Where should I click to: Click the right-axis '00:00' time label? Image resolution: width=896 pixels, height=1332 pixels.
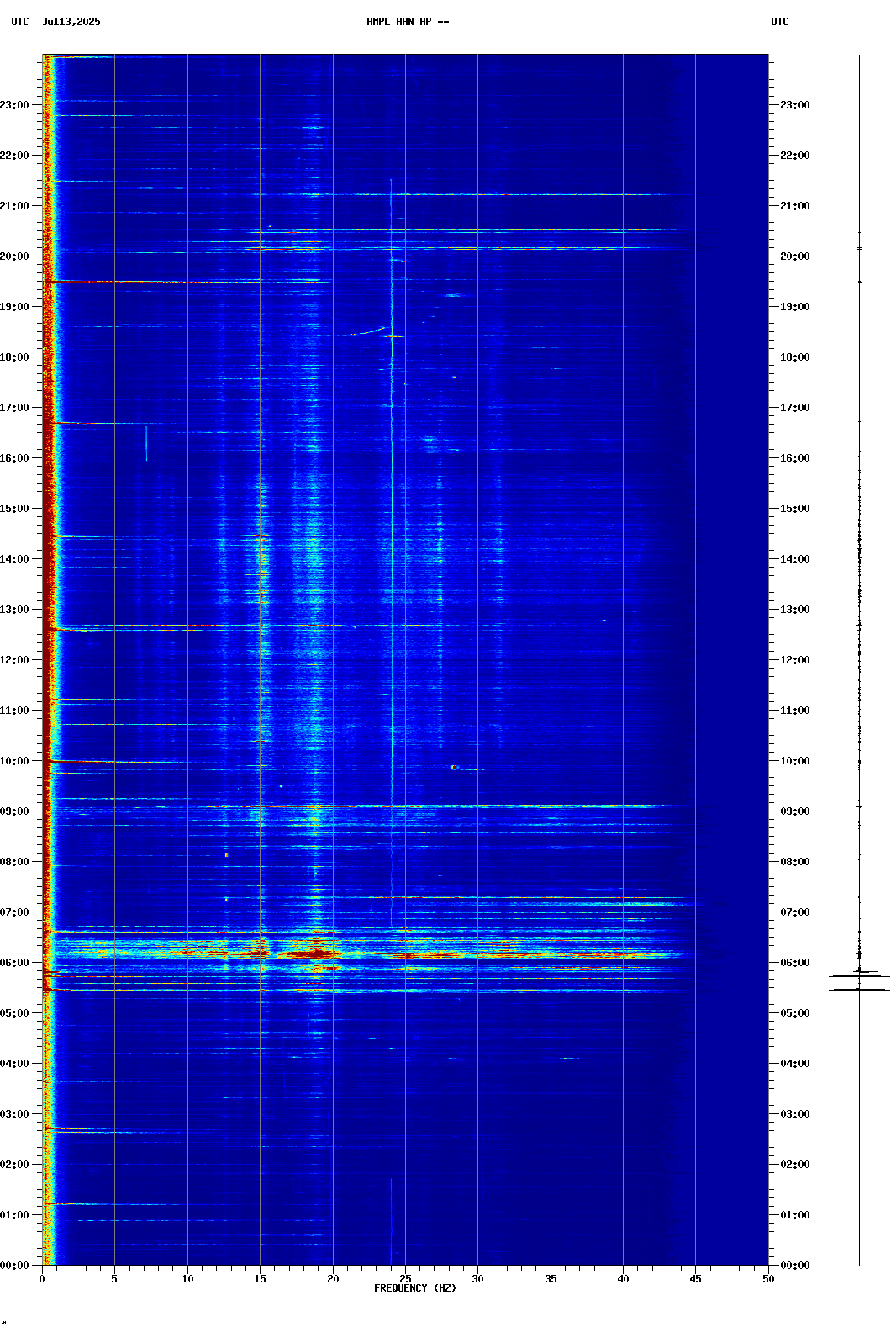coord(795,1266)
